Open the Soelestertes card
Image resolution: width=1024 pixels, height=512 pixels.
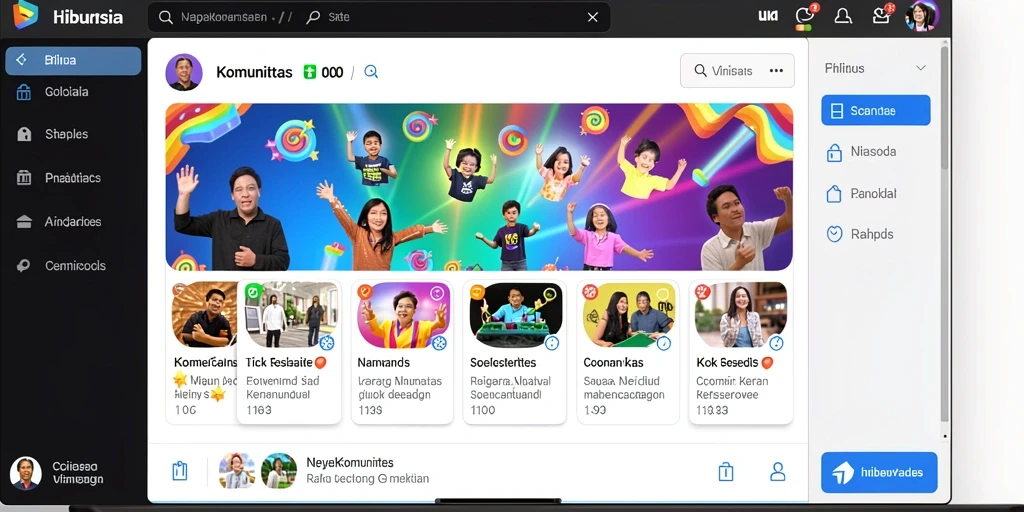pos(515,353)
